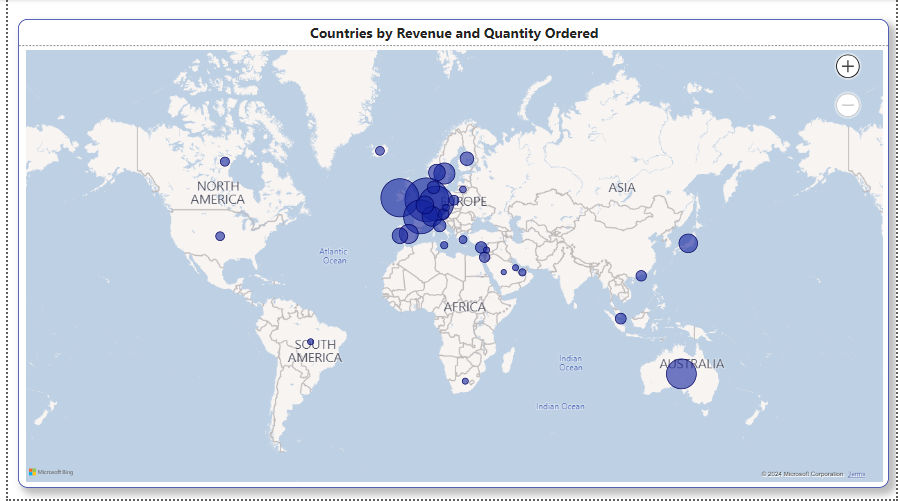This screenshot has width=898, height=501.
Task: Click the bubble near Singapore
Action: (621, 319)
